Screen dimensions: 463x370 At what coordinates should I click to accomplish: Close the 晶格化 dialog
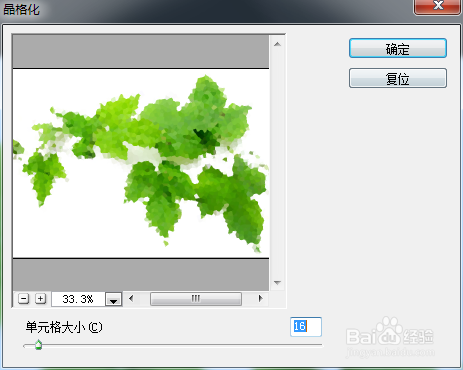coord(438,6)
